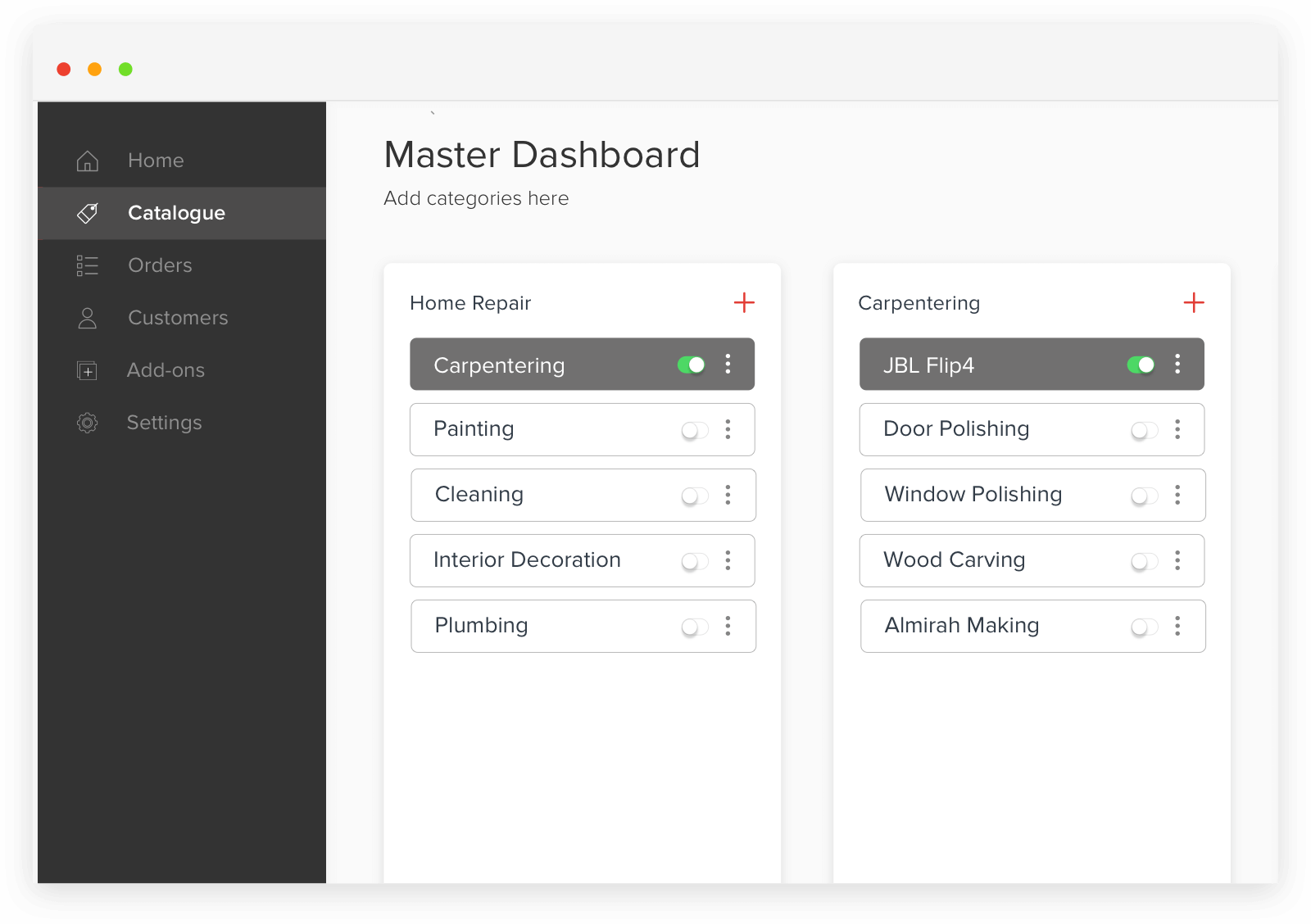Click the Catalogue tag icon
Screen dimensions: 1311x924
click(x=88, y=213)
